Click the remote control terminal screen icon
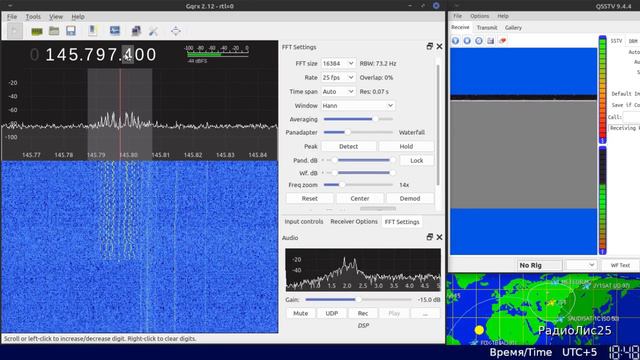Viewport: 640px width, 360px height. coord(115,31)
